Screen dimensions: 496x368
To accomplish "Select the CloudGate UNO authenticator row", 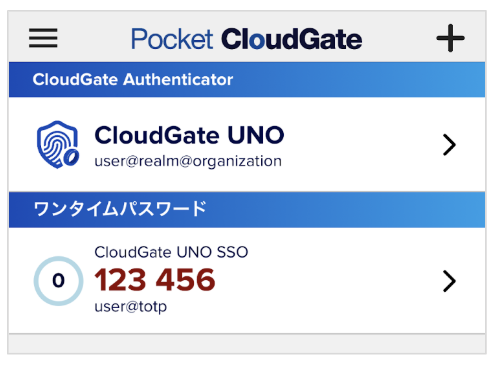I will click(x=247, y=144).
